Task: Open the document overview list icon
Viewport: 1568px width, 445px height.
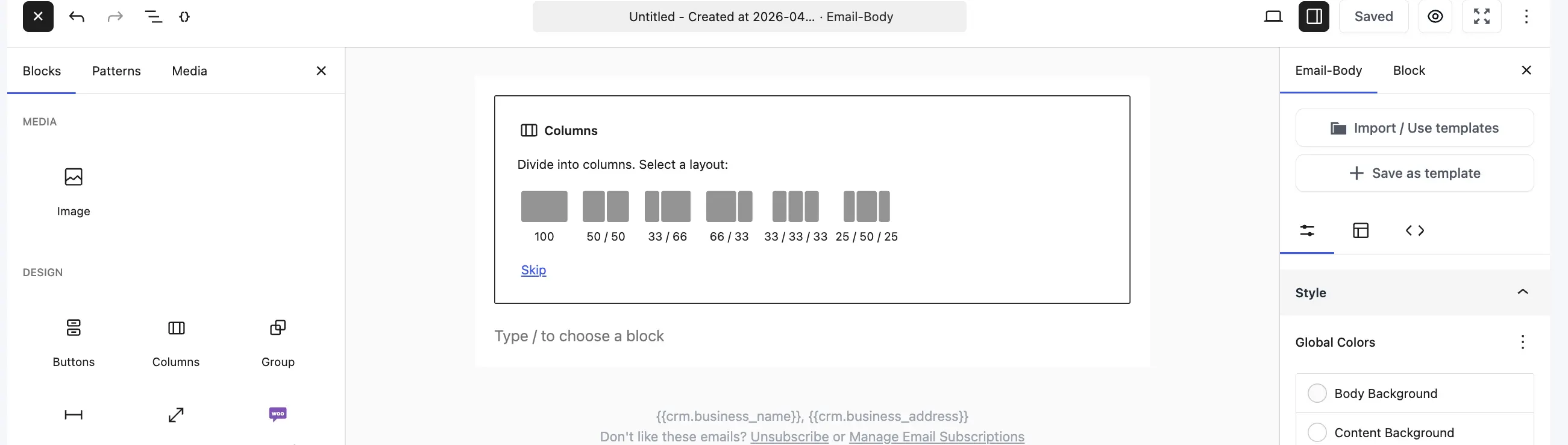Action: click(153, 16)
